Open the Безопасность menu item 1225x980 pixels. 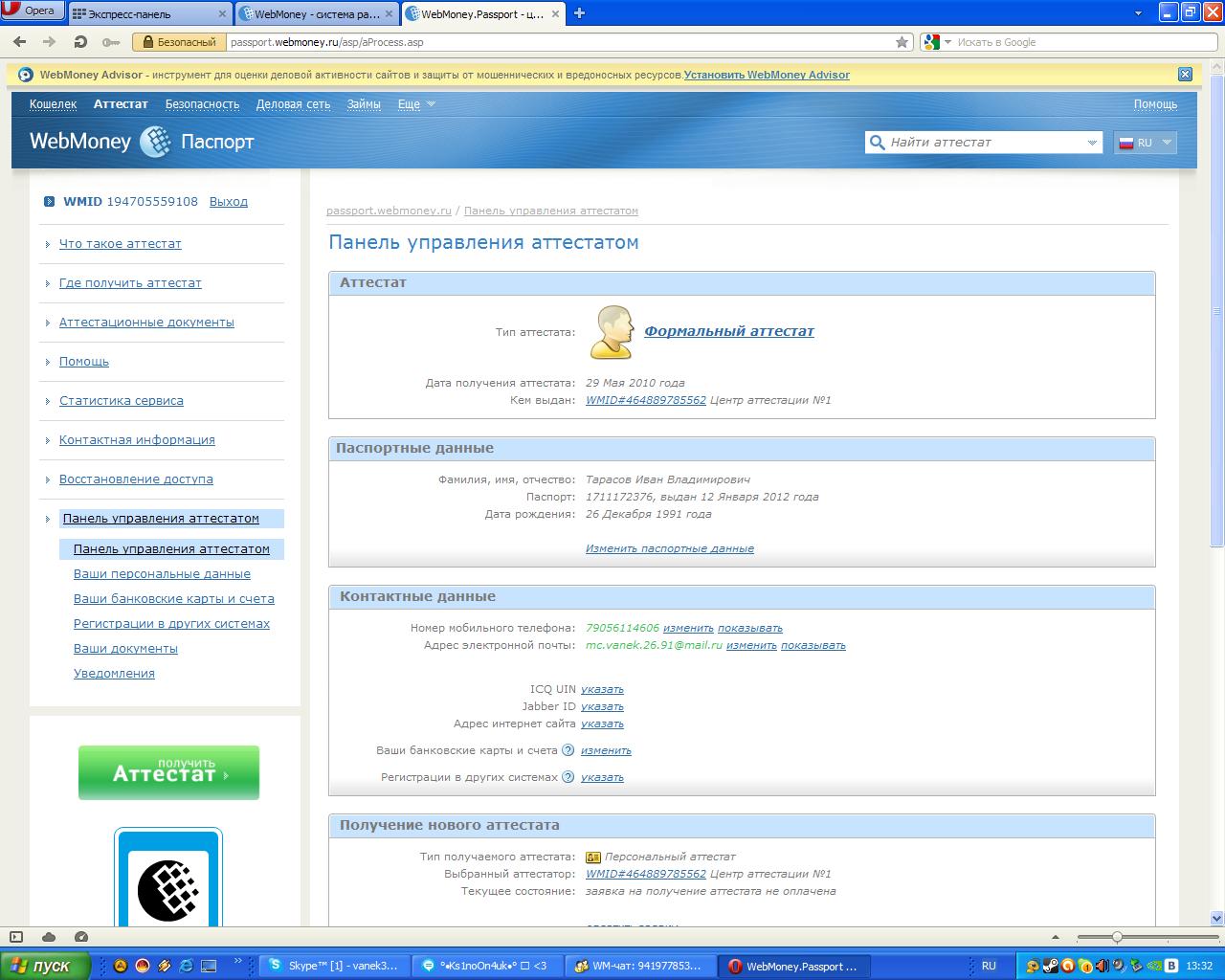click(x=202, y=104)
